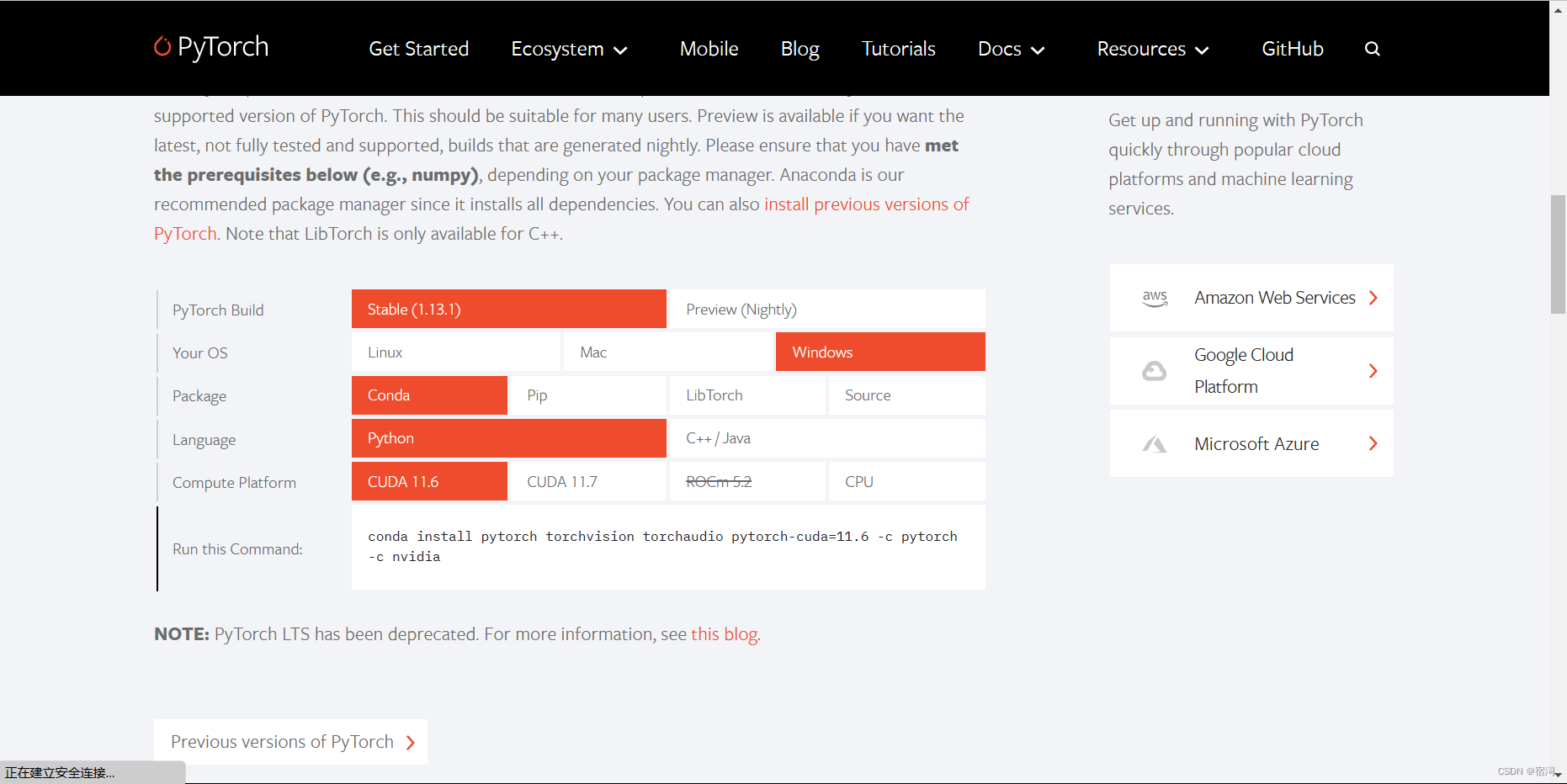
Task: Open the search magnifier icon
Action: tap(1373, 49)
